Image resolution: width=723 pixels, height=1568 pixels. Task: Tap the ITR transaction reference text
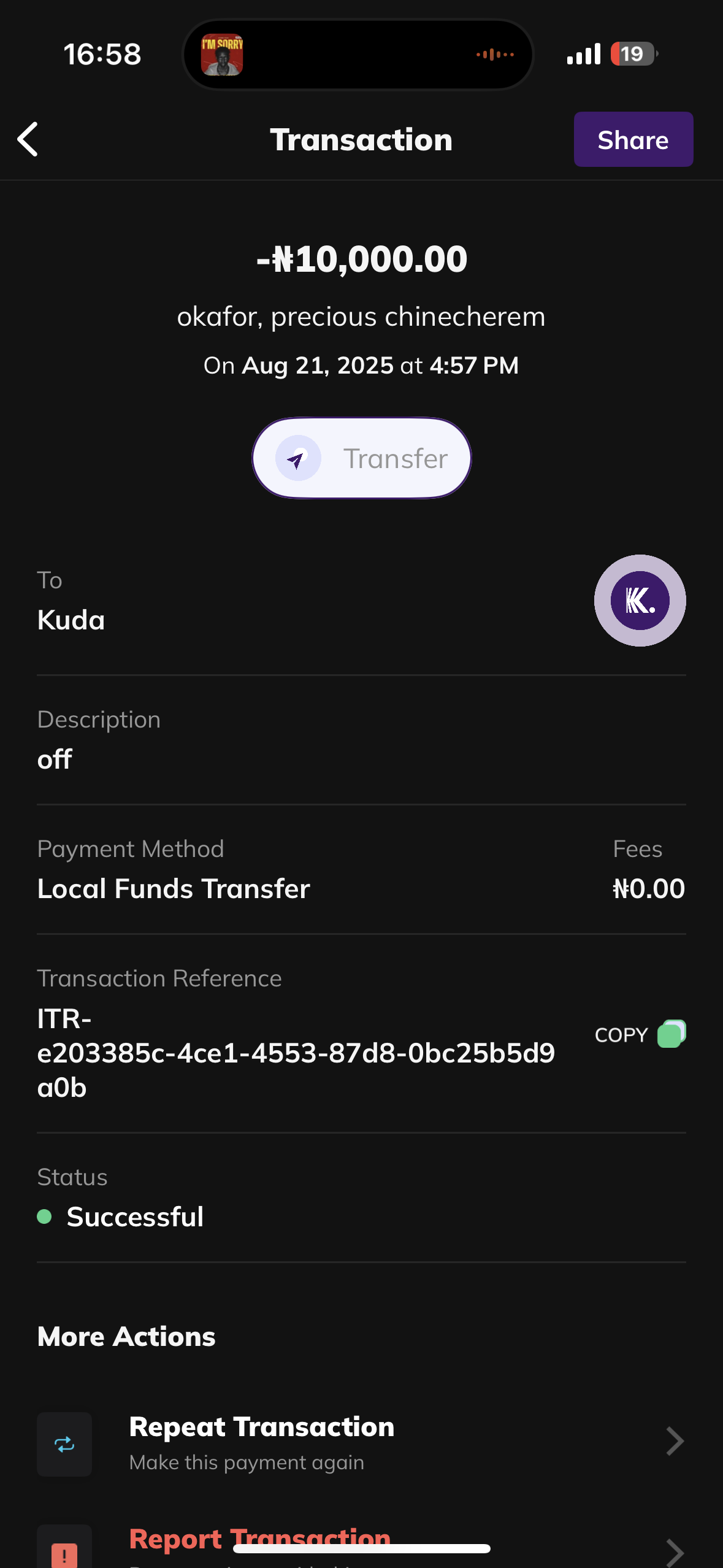click(x=296, y=1053)
